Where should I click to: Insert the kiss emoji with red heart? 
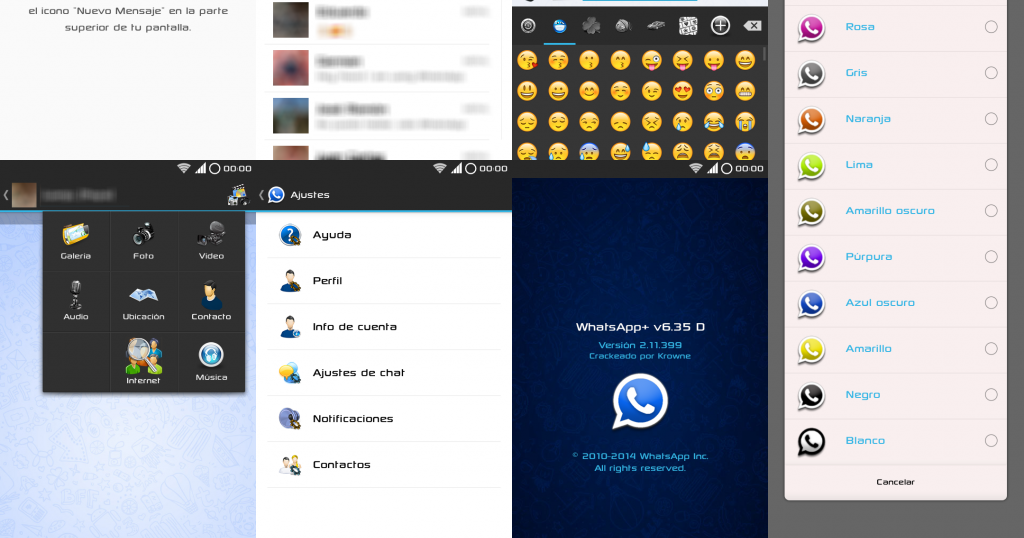(x=527, y=60)
